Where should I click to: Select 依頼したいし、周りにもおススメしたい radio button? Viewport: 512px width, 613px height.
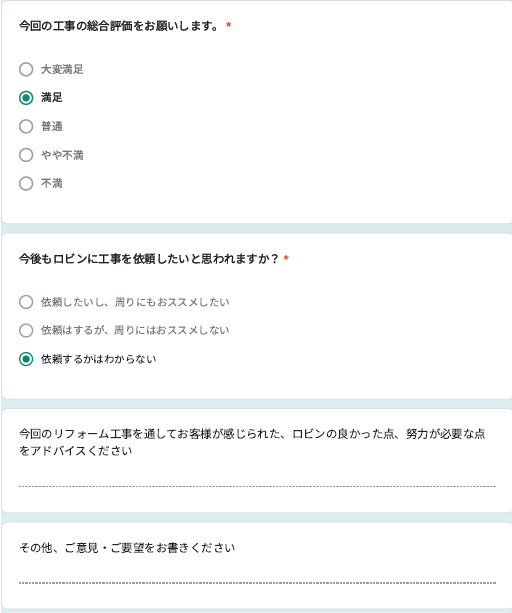tap(26, 302)
